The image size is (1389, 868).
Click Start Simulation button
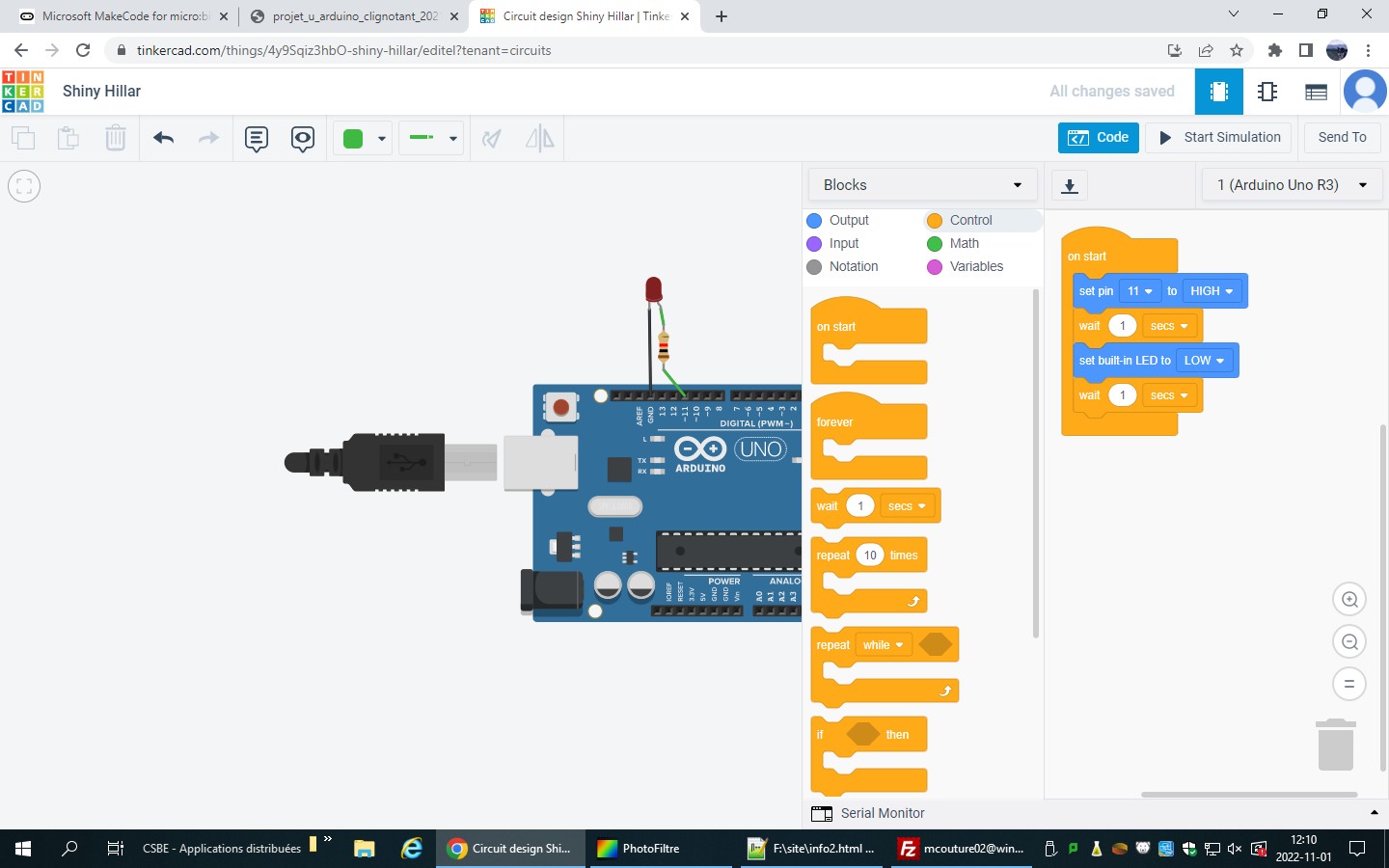(x=1219, y=138)
